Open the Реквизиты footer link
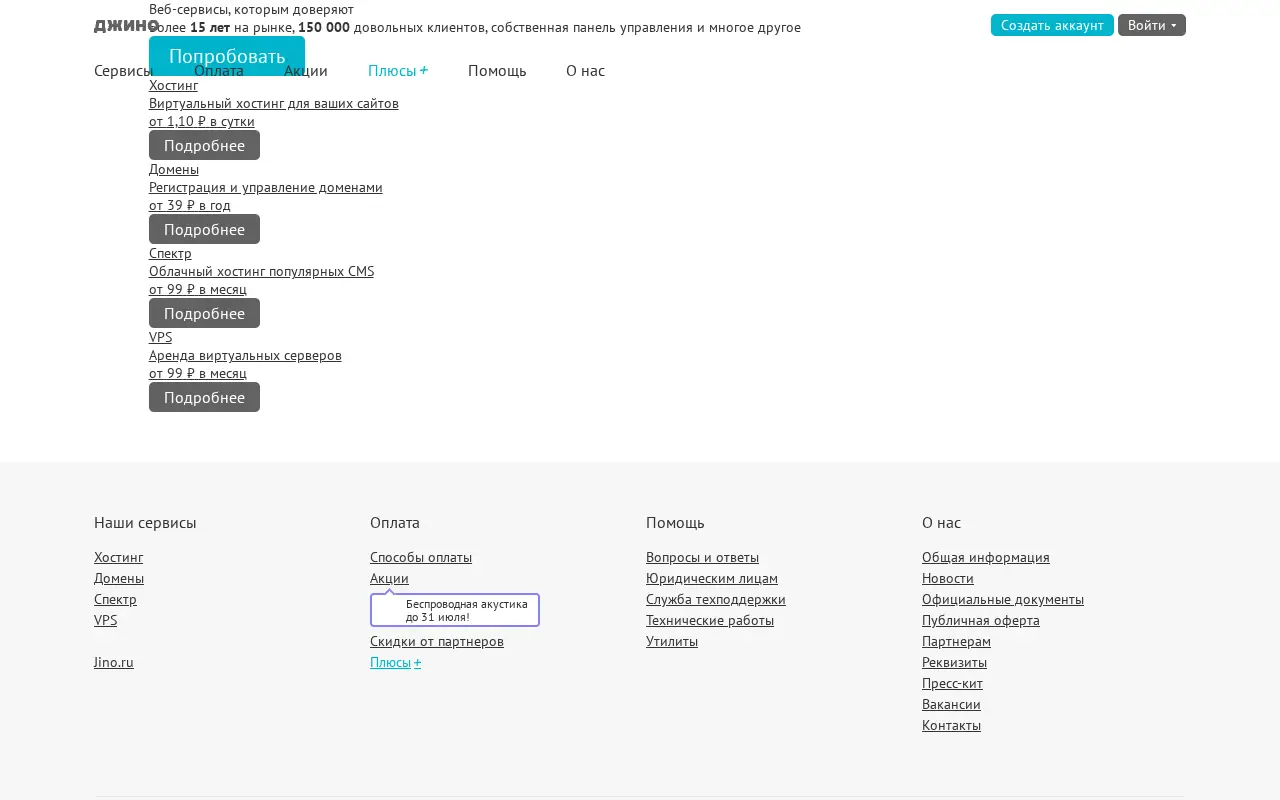 coord(954,662)
